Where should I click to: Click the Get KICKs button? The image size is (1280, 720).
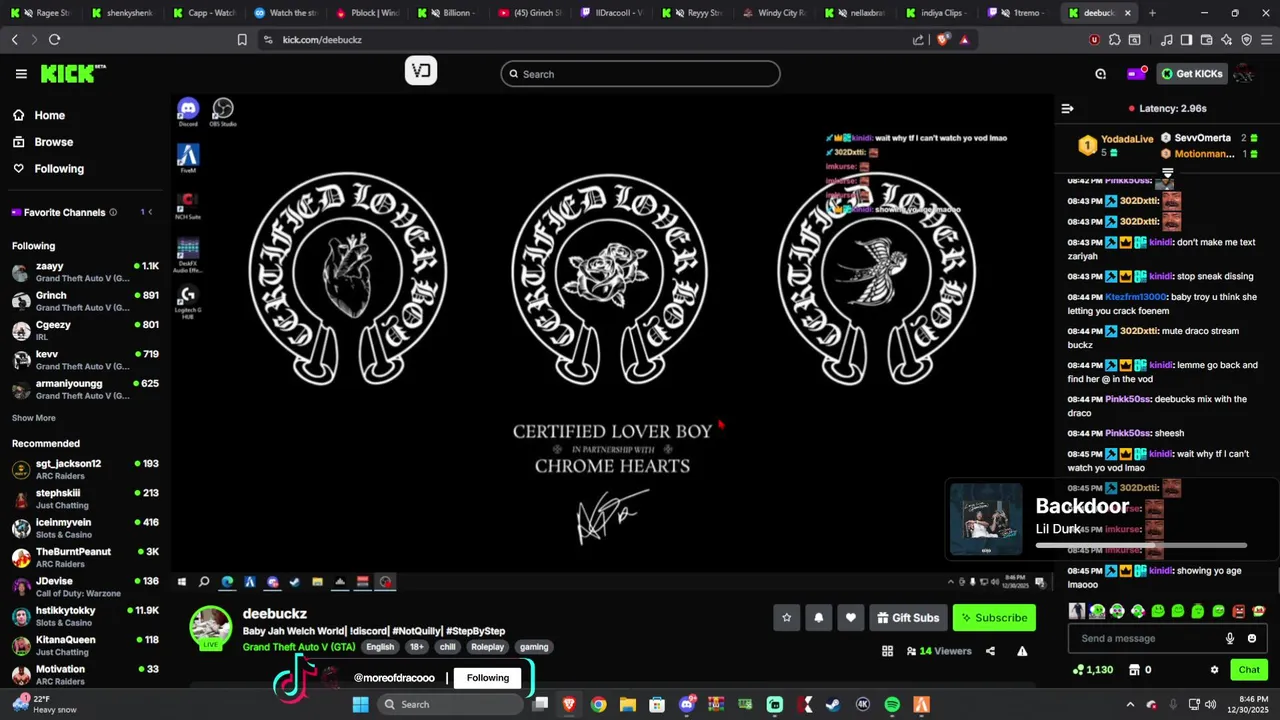pos(1192,74)
